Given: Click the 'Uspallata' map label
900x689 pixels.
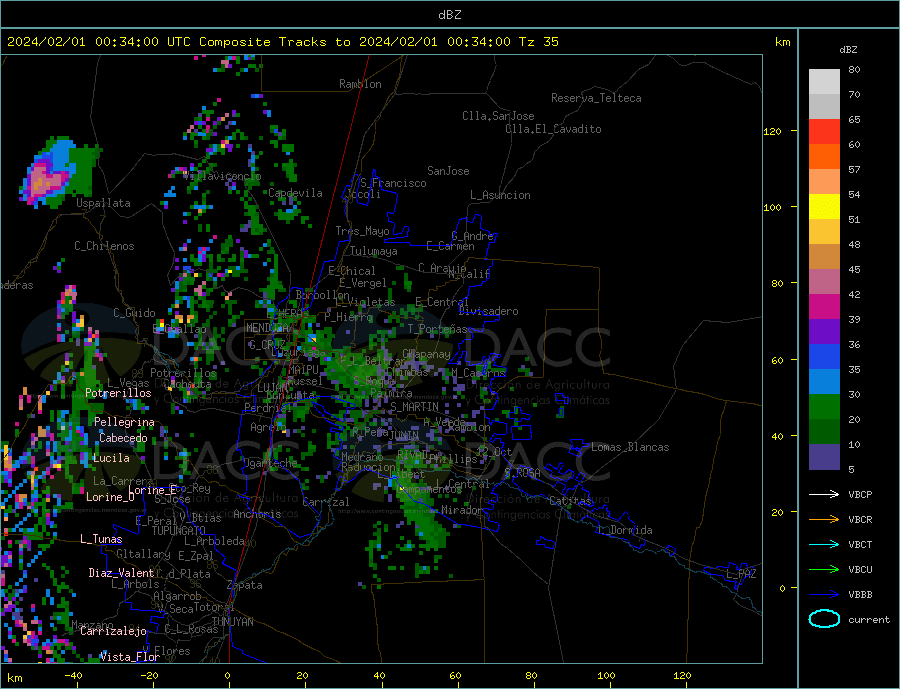Looking at the screenshot, I should 103,203.
